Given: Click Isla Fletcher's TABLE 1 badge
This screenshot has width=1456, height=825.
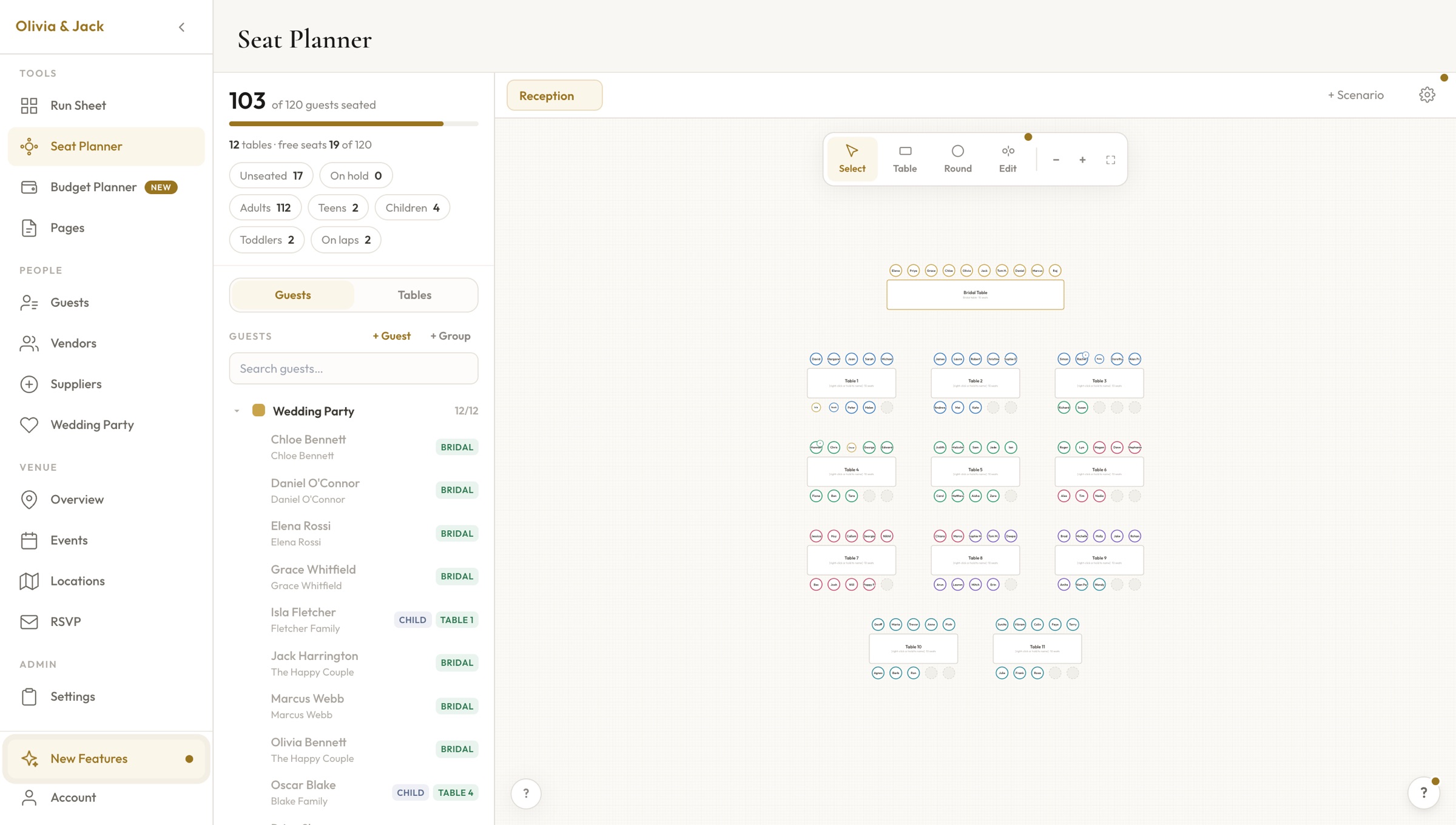Looking at the screenshot, I should coord(457,619).
